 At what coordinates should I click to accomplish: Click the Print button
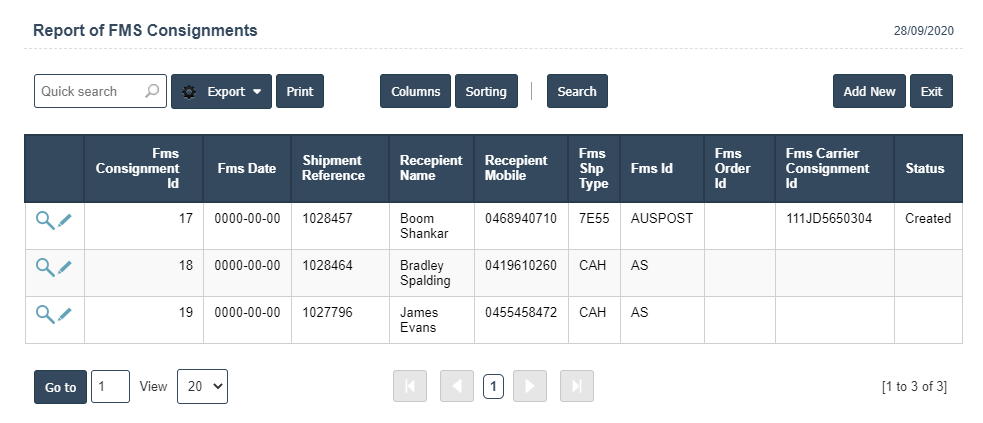300,91
